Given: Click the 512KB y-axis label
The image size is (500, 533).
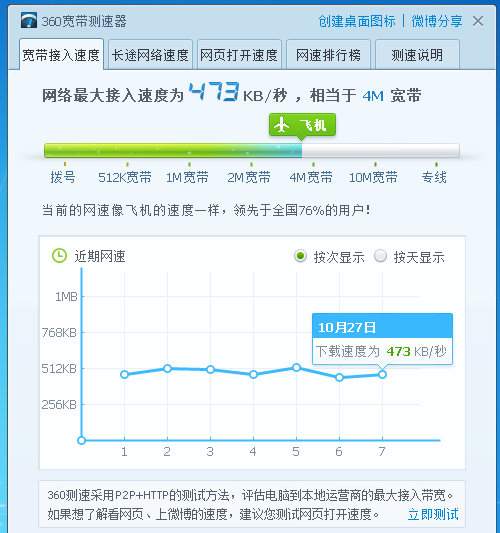Looking at the screenshot, I should click(59, 368).
